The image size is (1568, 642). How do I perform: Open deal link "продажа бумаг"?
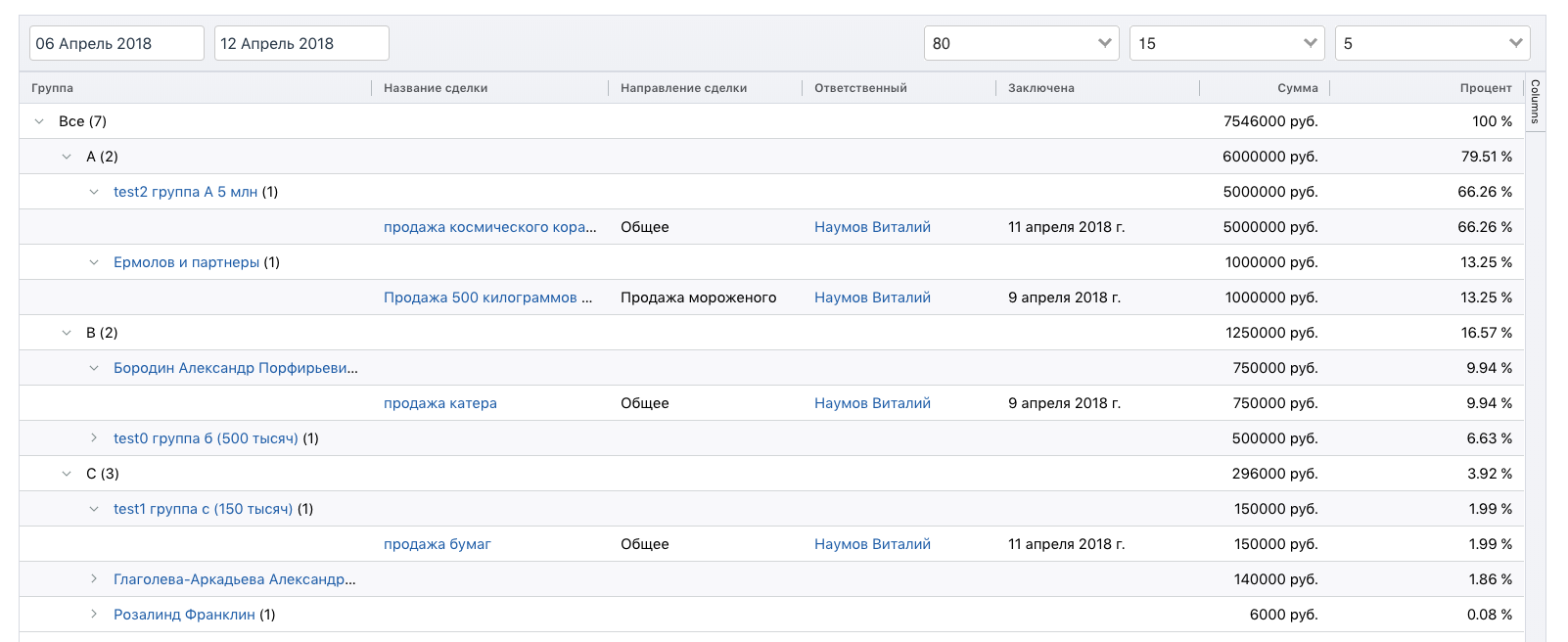(x=438, y=544)
